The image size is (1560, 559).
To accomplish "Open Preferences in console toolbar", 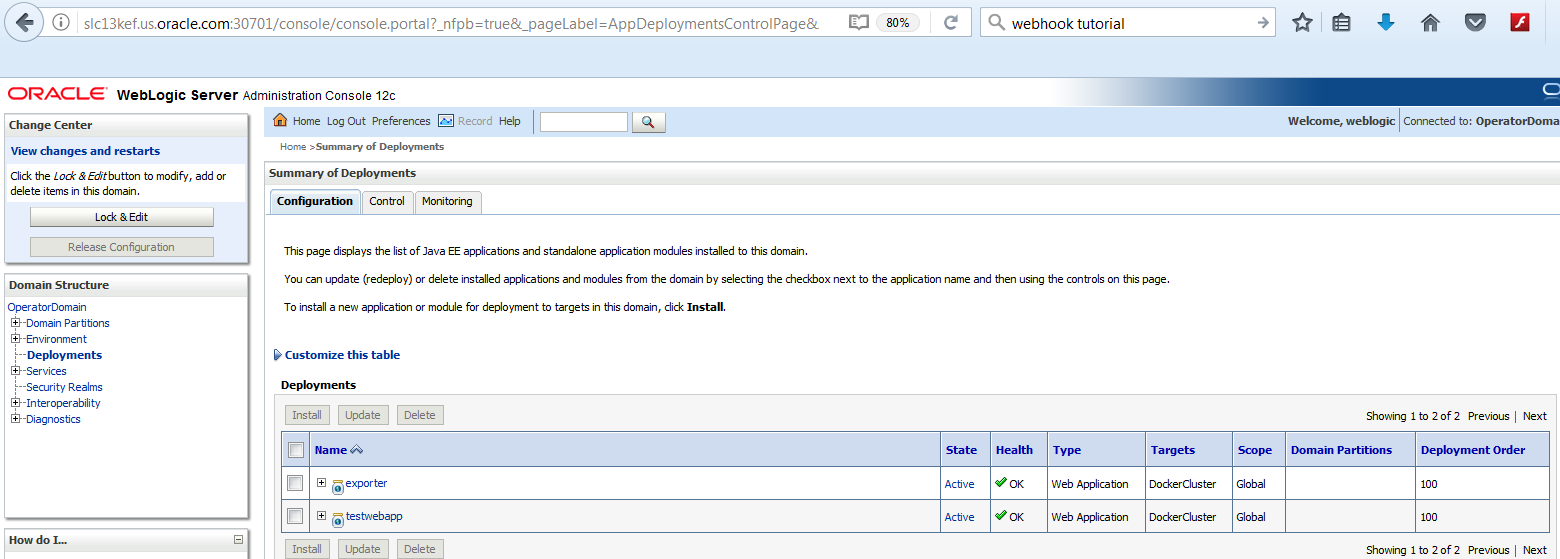I will click(401, 121).
